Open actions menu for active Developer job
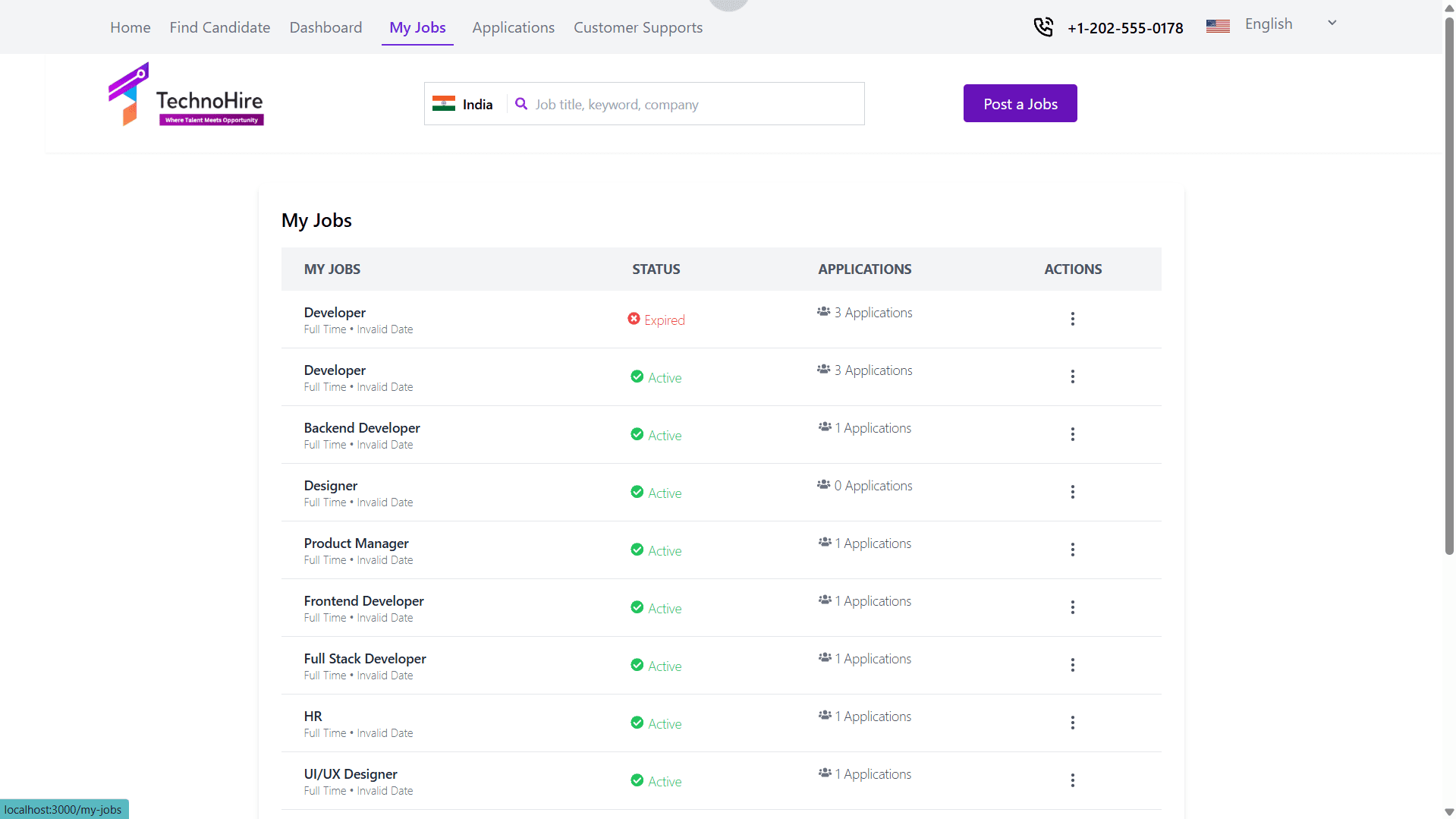1456x819 pixels. click(1073, 376)
